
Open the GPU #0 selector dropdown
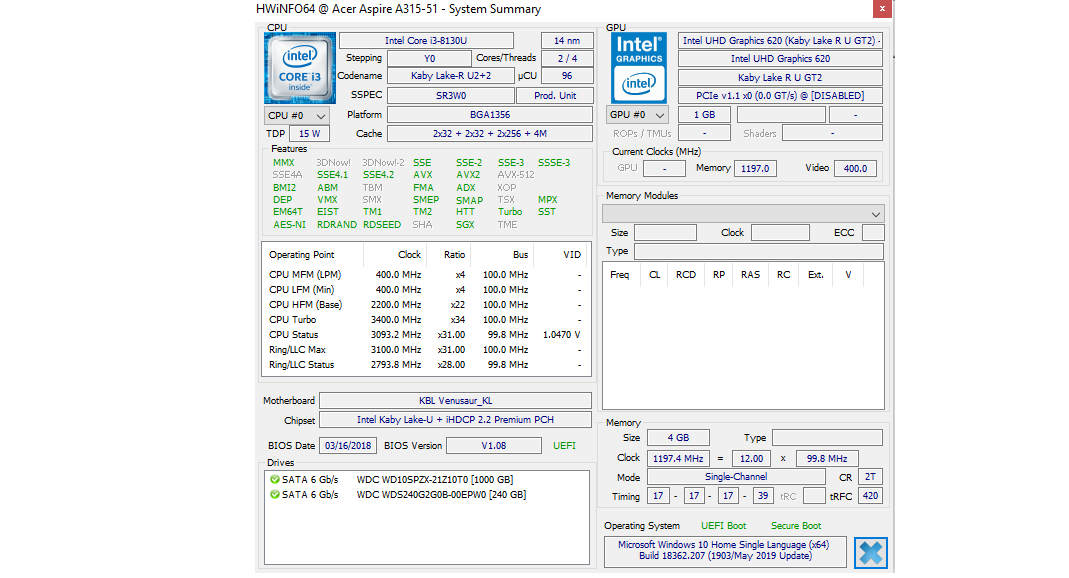(638, 115)
